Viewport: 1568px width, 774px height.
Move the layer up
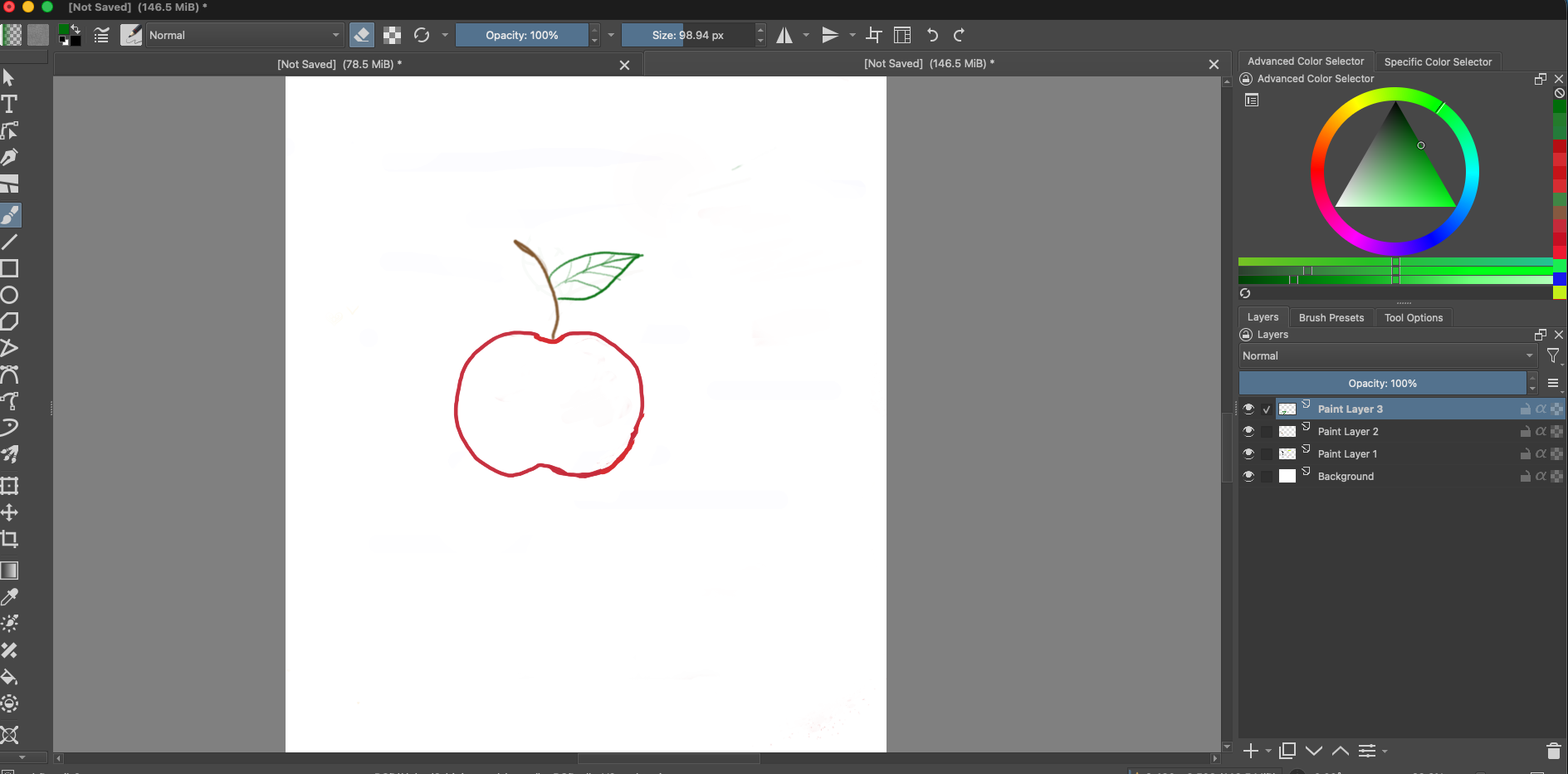point(1341,751)
